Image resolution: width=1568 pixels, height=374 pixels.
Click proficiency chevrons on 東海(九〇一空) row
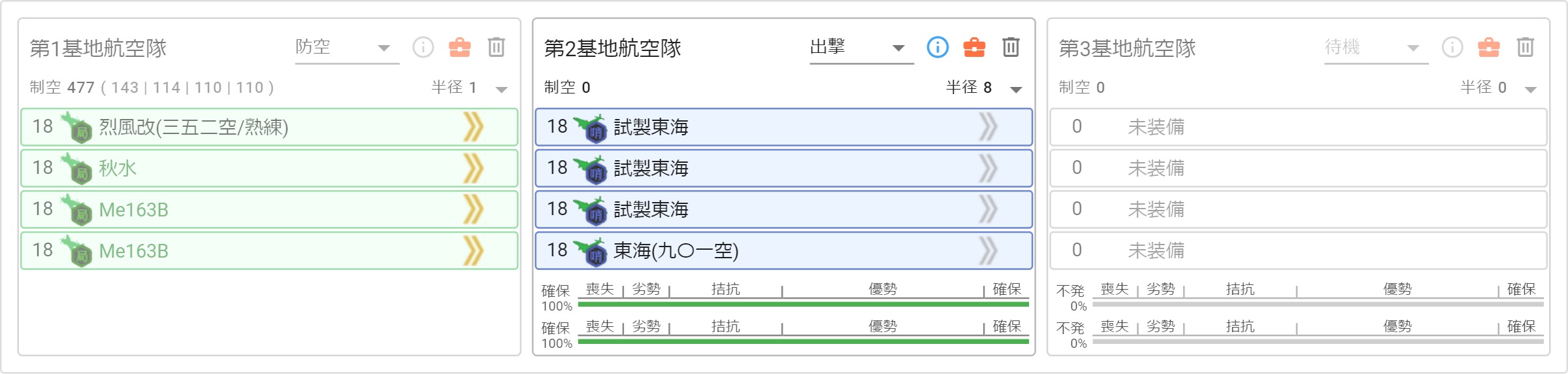point(988,250)
